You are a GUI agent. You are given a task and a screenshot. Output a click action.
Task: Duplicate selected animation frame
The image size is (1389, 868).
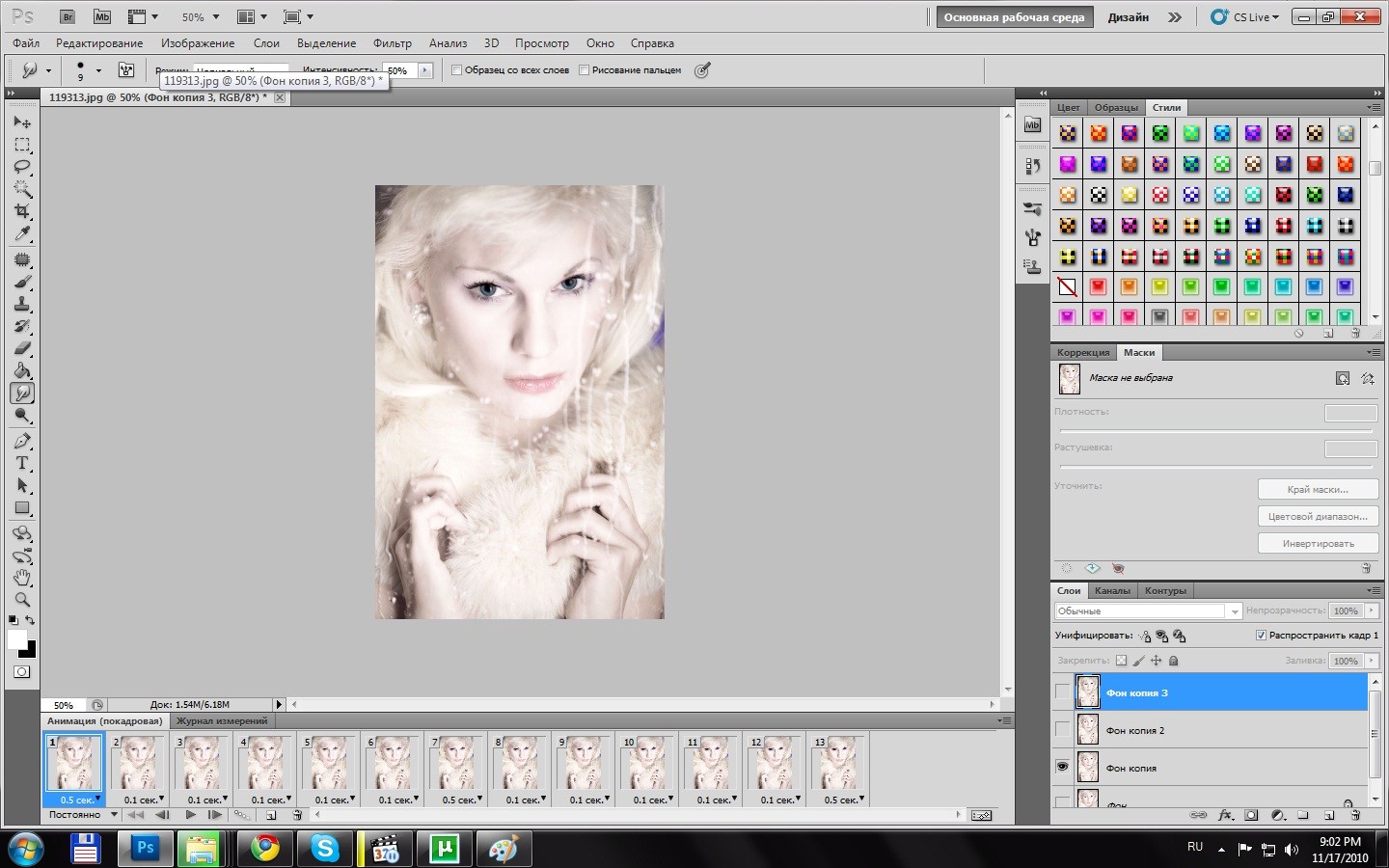271,815
